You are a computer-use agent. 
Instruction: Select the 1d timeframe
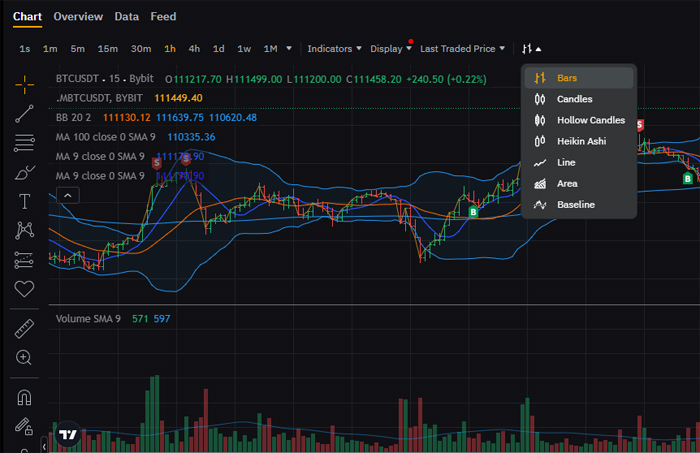click(218, 49)
